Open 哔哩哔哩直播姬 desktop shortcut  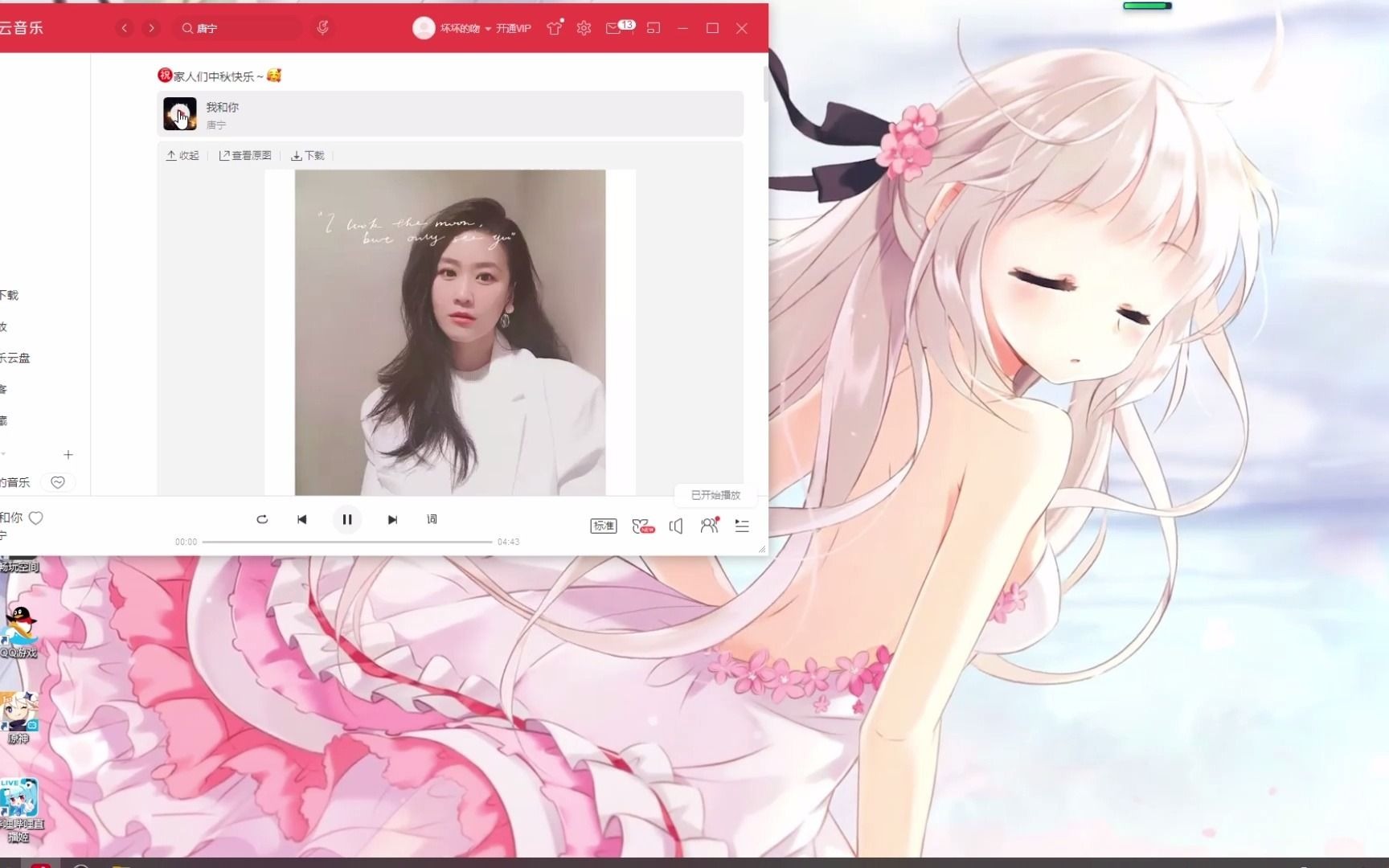pos(20,810)
